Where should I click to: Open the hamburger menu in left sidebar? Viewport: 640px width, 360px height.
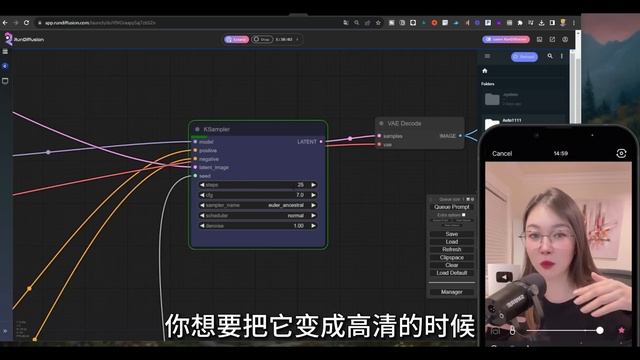[x=5, y=51]
